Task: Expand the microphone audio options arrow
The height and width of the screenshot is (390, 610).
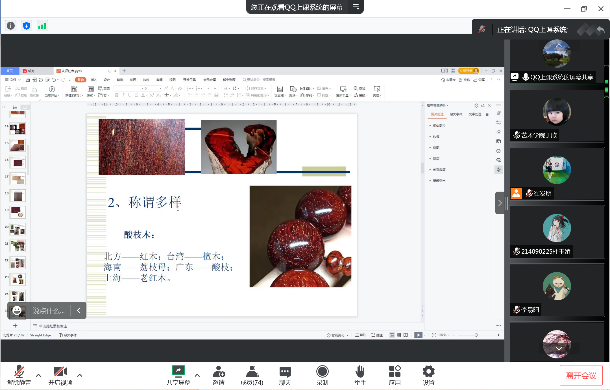Action: [x=39, y=376]
